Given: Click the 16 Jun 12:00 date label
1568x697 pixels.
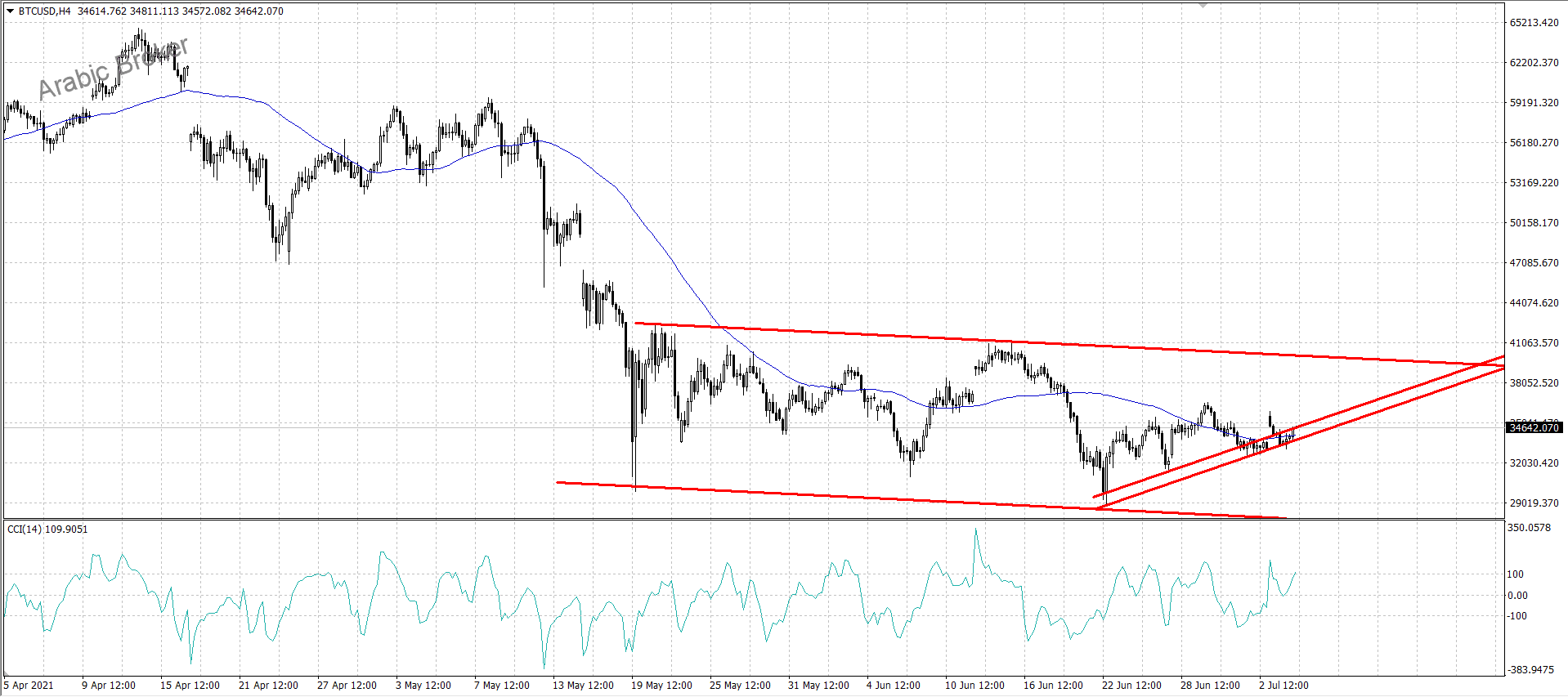Looking at the screenshot, I should [x=1053, y=686].
